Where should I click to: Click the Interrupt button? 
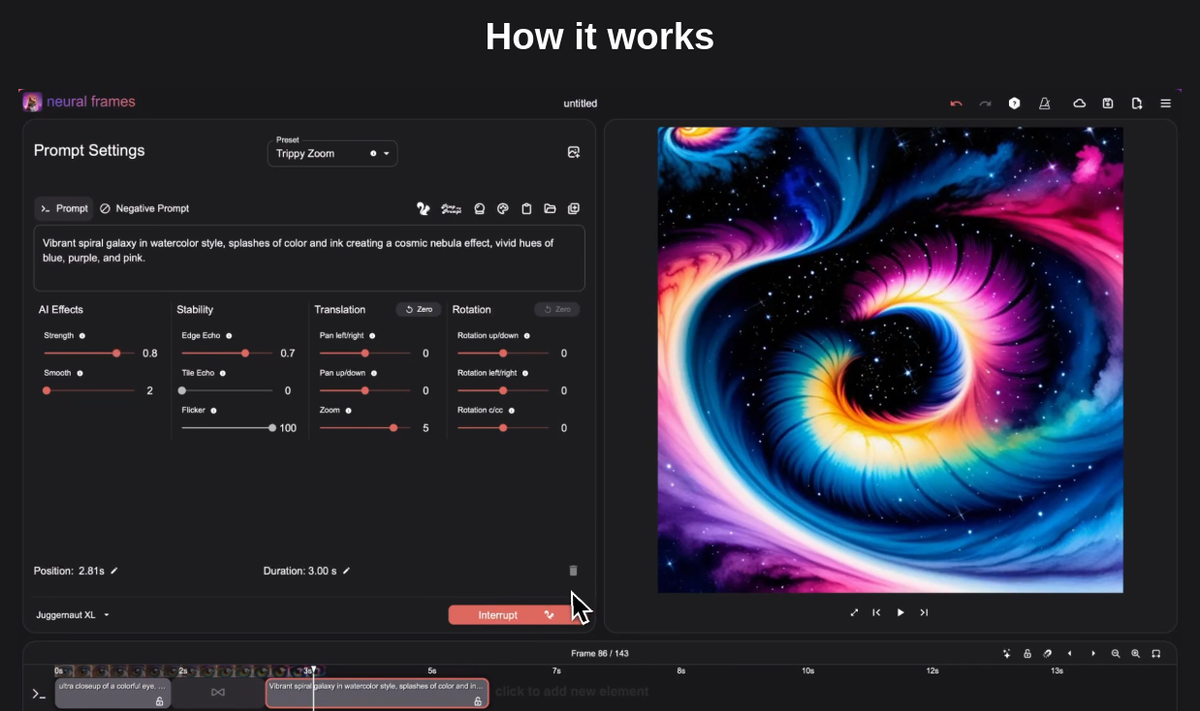pyautogui.click(x=500, y=615)
